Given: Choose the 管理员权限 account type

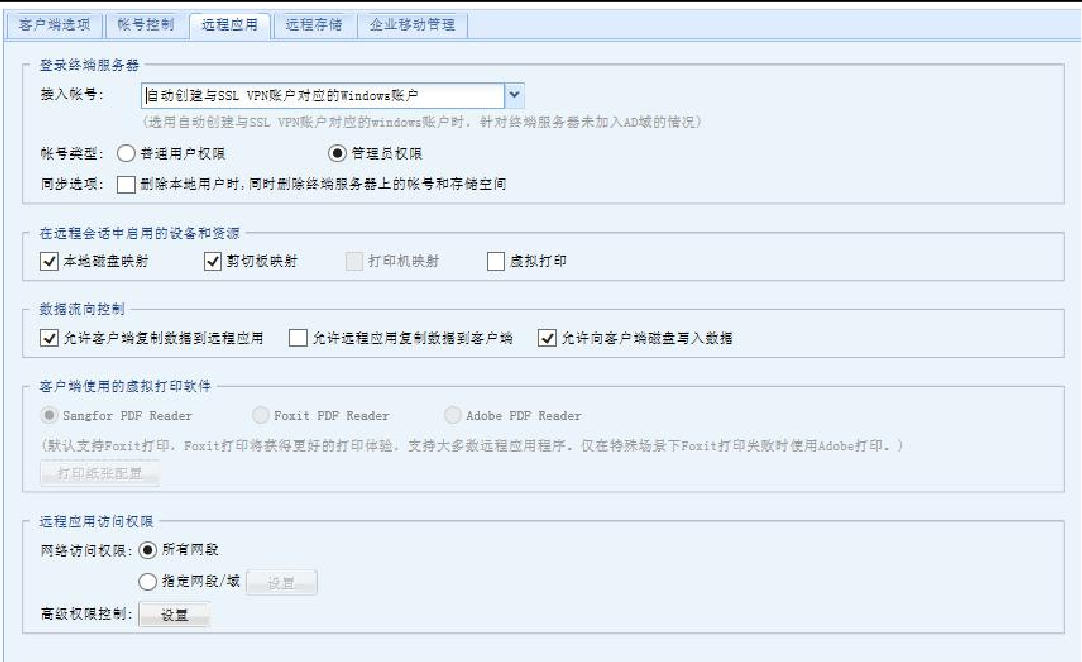Looking at the screenshot, I should [x=338, y=154].
